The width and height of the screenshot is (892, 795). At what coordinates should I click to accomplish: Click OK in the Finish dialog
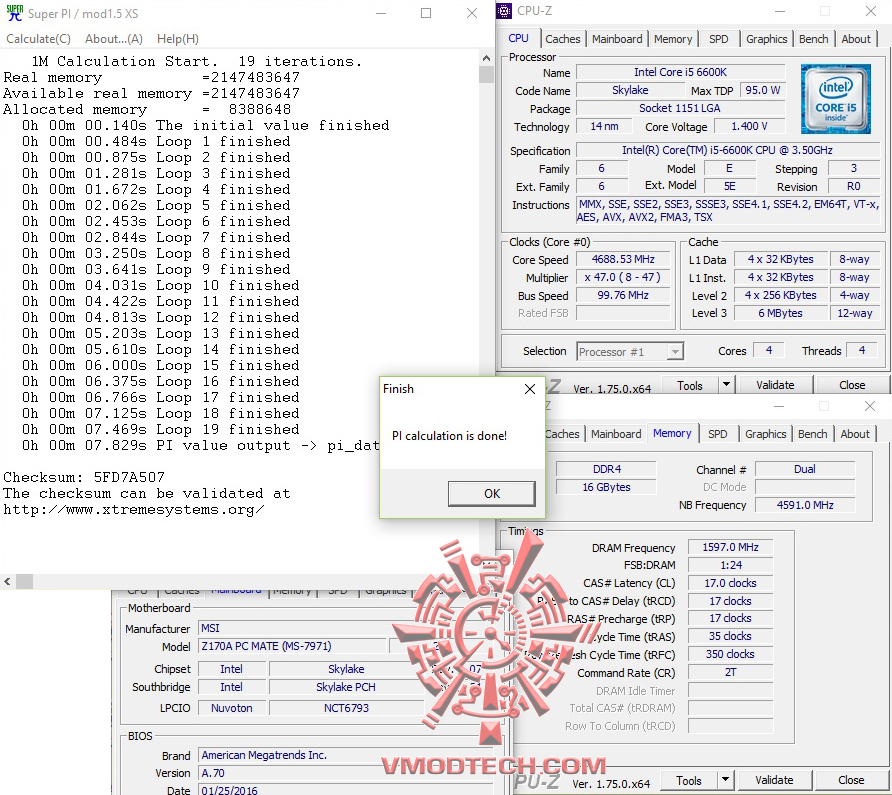click(x=492, y=493)
